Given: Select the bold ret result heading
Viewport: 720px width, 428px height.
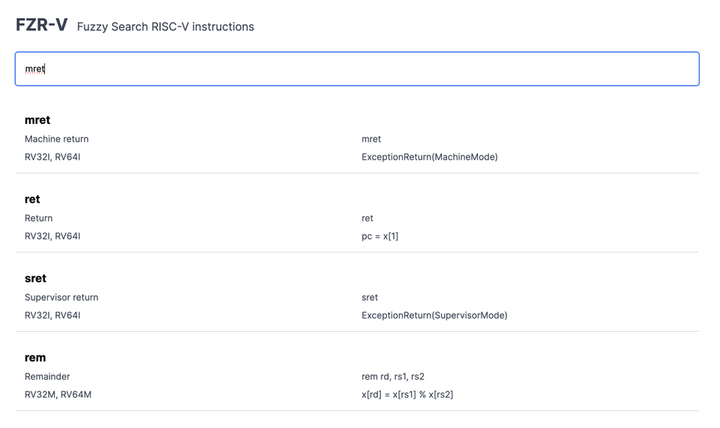Looking at the screenshot, I should pos(32,199).
